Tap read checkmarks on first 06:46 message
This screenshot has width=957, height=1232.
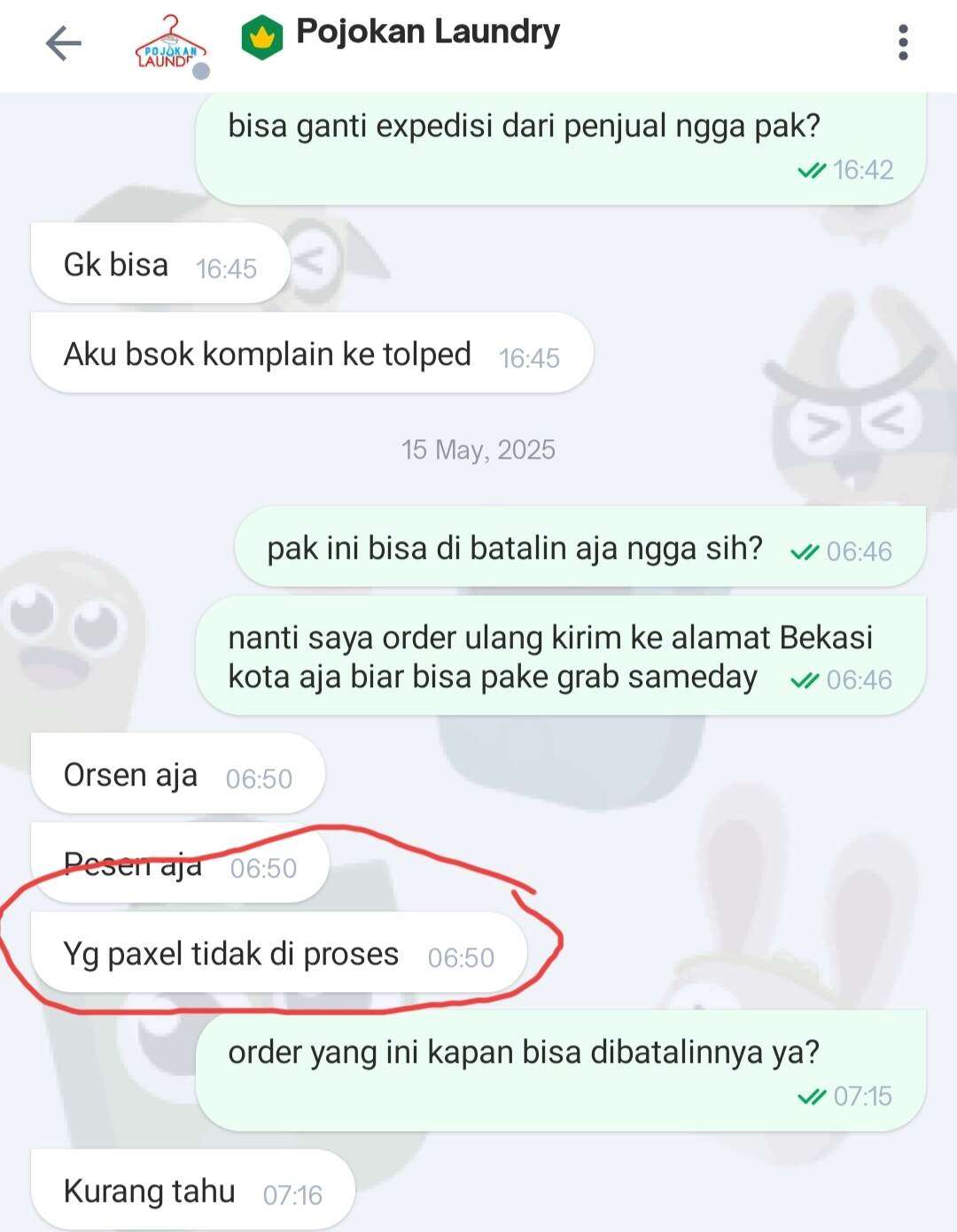pos(805,552)
